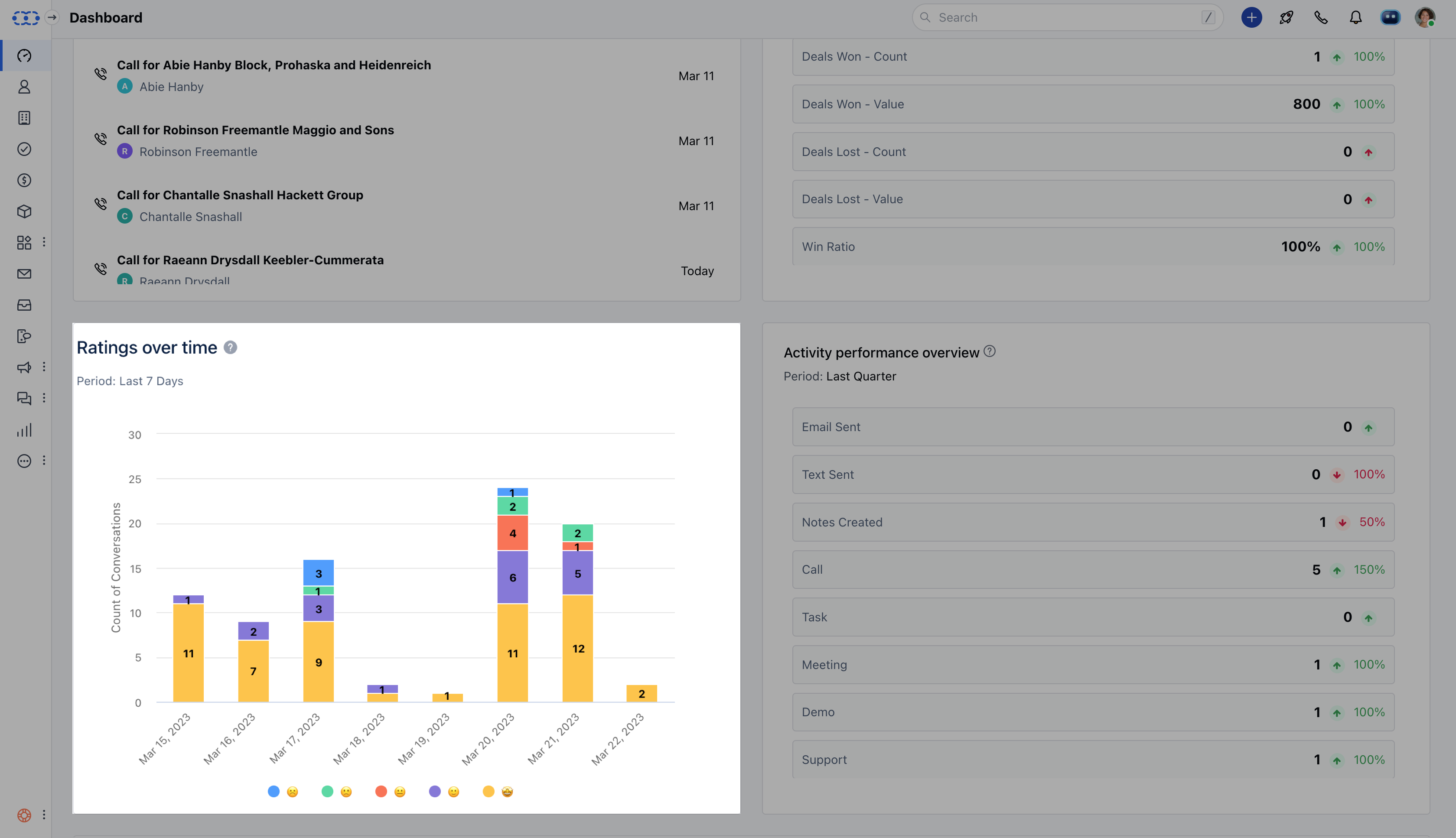The height and width of the screenshot is (838, 1456).
Task: Expand options next to the campaigns megaphone icon
Action: 44,367
